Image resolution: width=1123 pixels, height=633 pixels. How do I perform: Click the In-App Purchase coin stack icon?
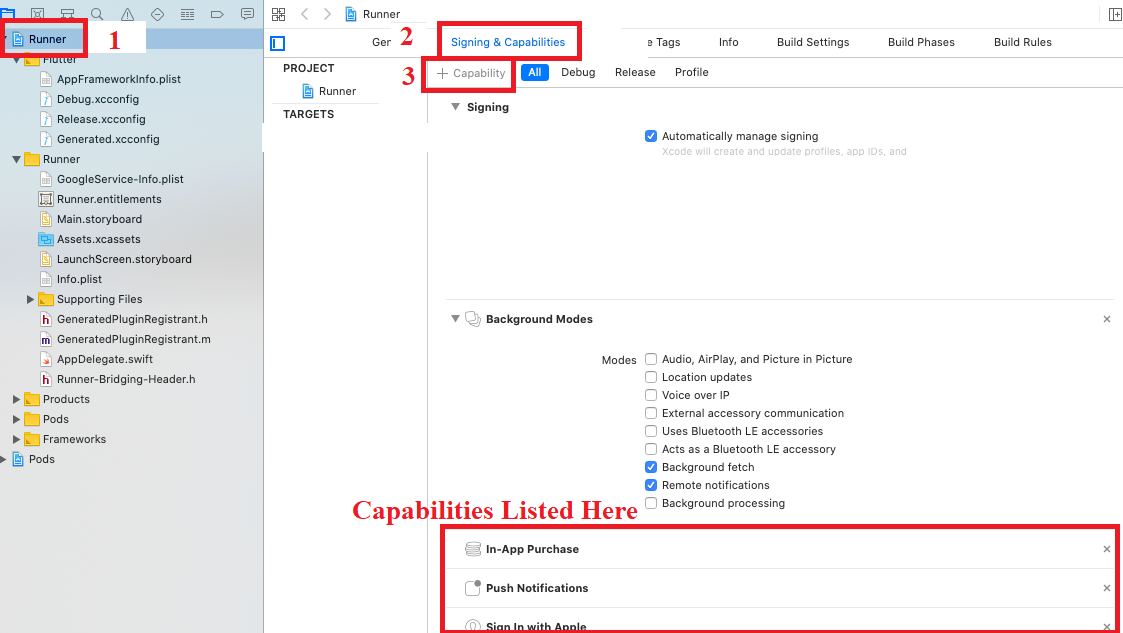pos(473,549)
